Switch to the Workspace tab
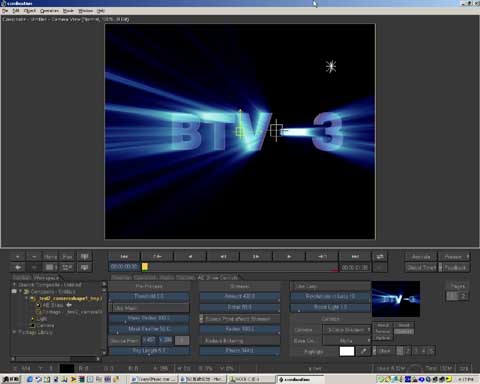Screen dimensions: 480x384 click(46, 277)
